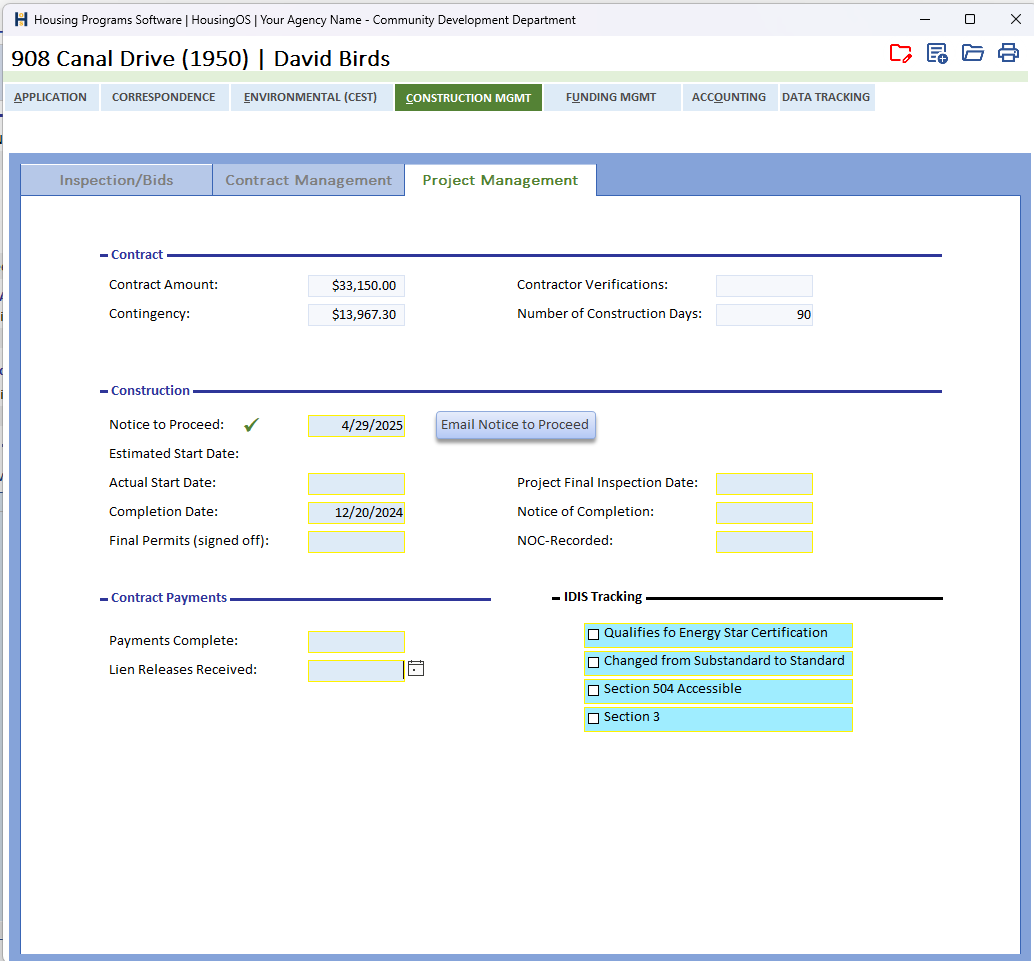Open ENVIRONMENTAL (CEST) tab
1034x961 pixels.
point(311,97)
